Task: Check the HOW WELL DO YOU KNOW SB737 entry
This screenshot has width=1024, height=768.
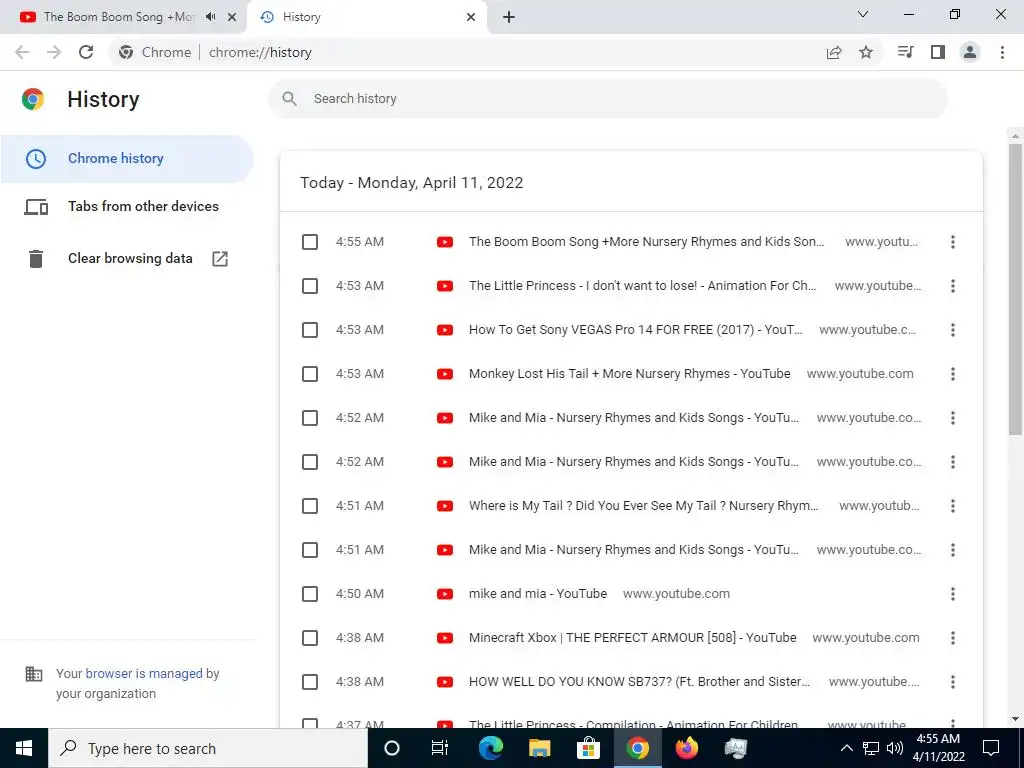Action: [310, 682]
